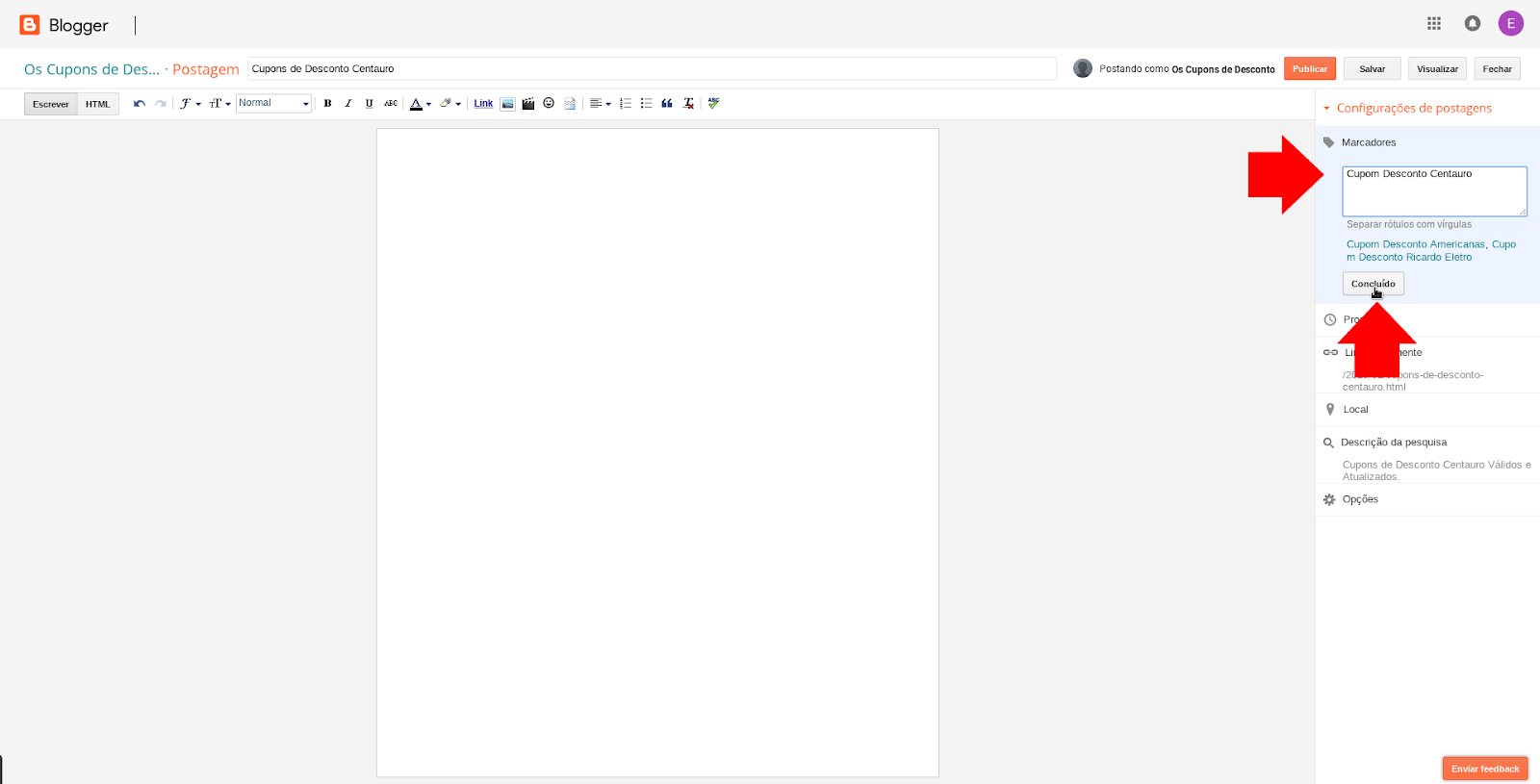Click the Salvar button
1540x784 pixels.
(1373, 68)
